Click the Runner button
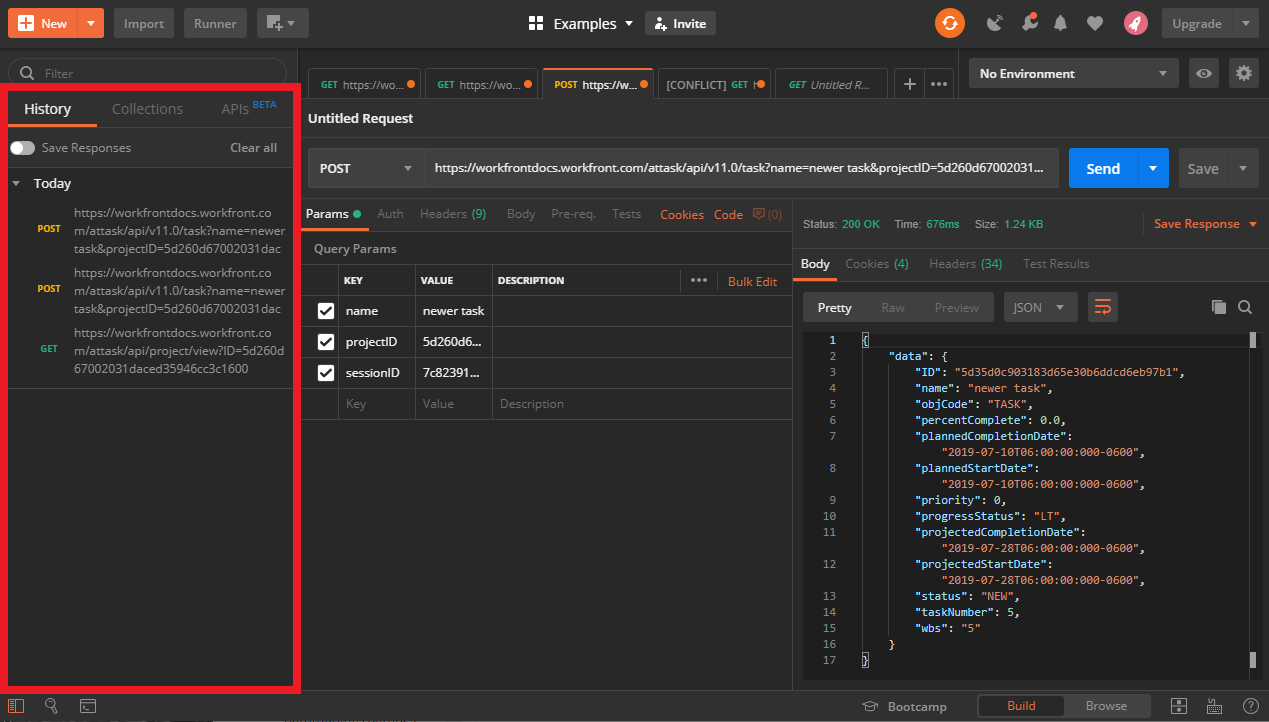Image resolution: width=1269 pixels, height=722 pixels. (215, 23)
